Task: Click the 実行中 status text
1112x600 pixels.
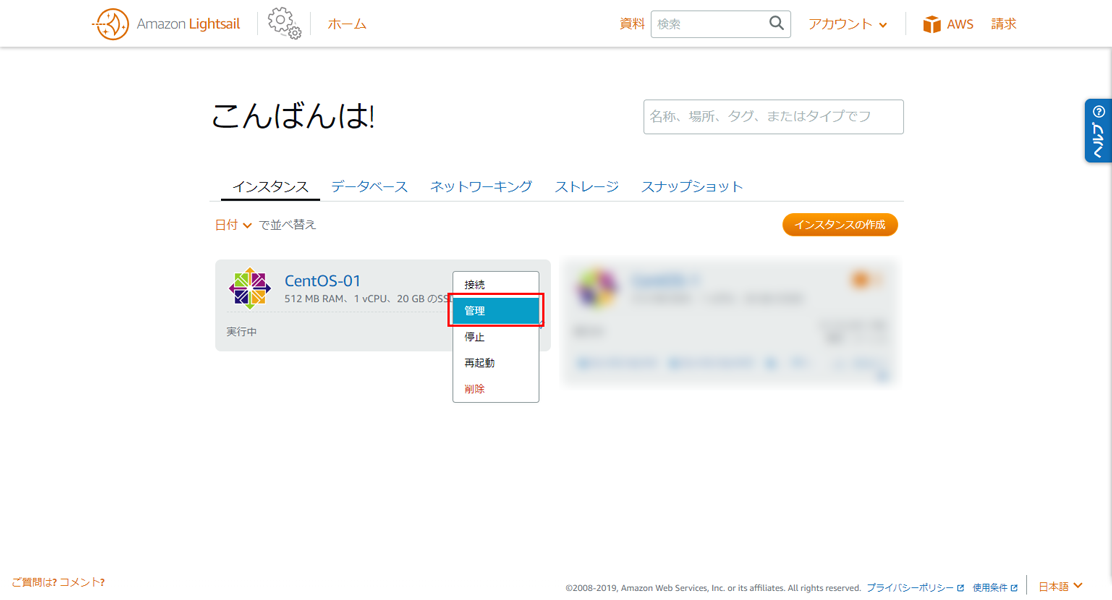Action: (x=242, y=332)
